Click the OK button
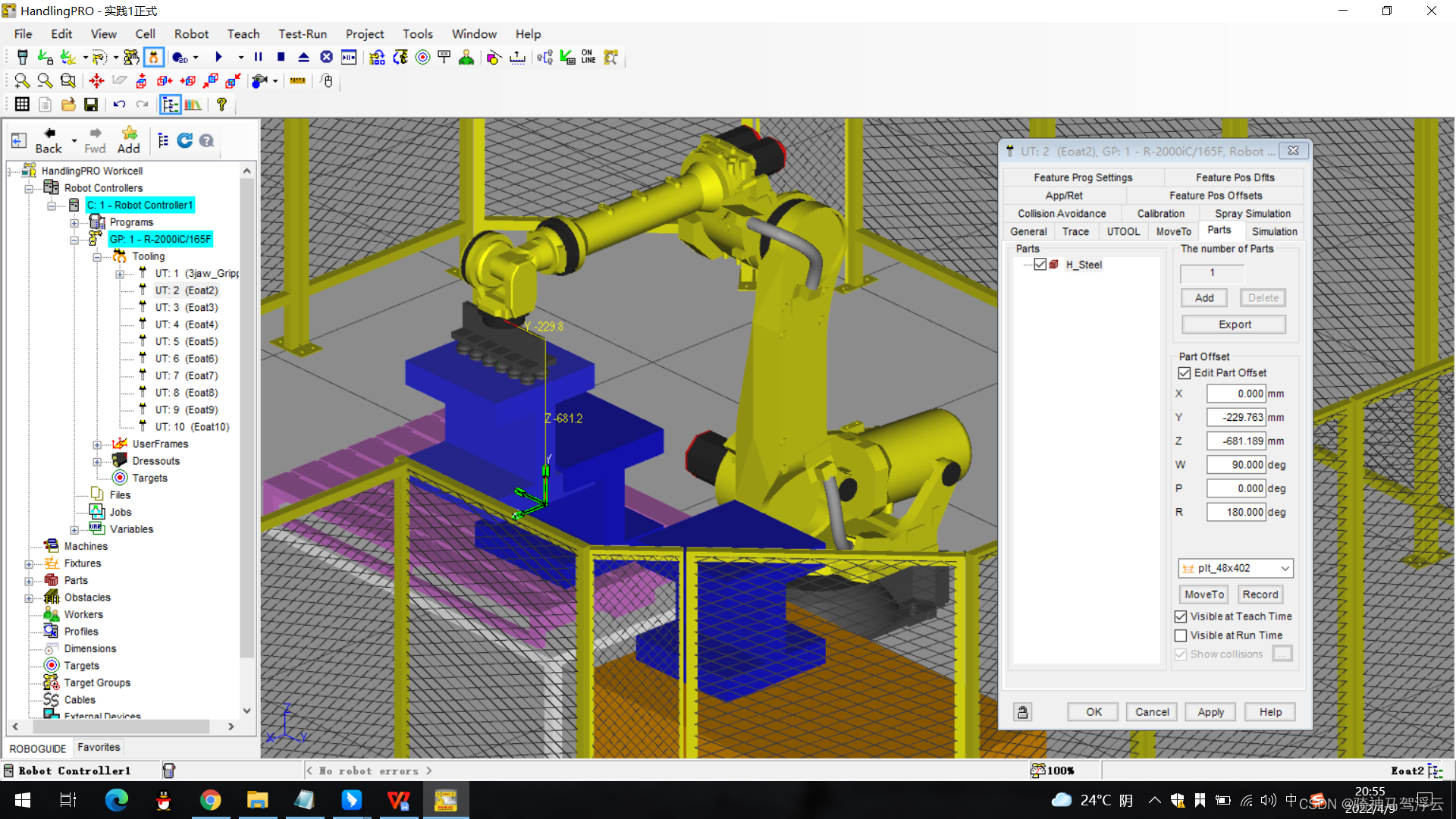Screen dimensions: 1456x819 1094,712
